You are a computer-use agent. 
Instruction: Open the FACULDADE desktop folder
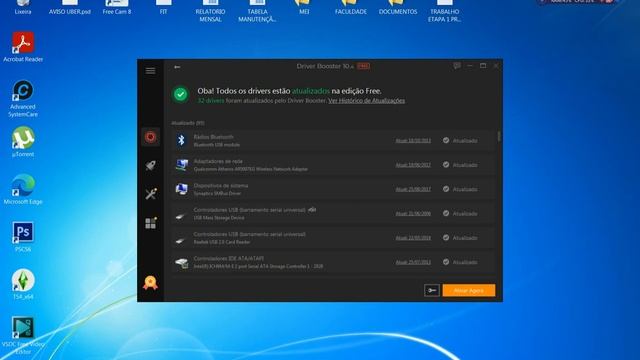click(x=351, y=8)
